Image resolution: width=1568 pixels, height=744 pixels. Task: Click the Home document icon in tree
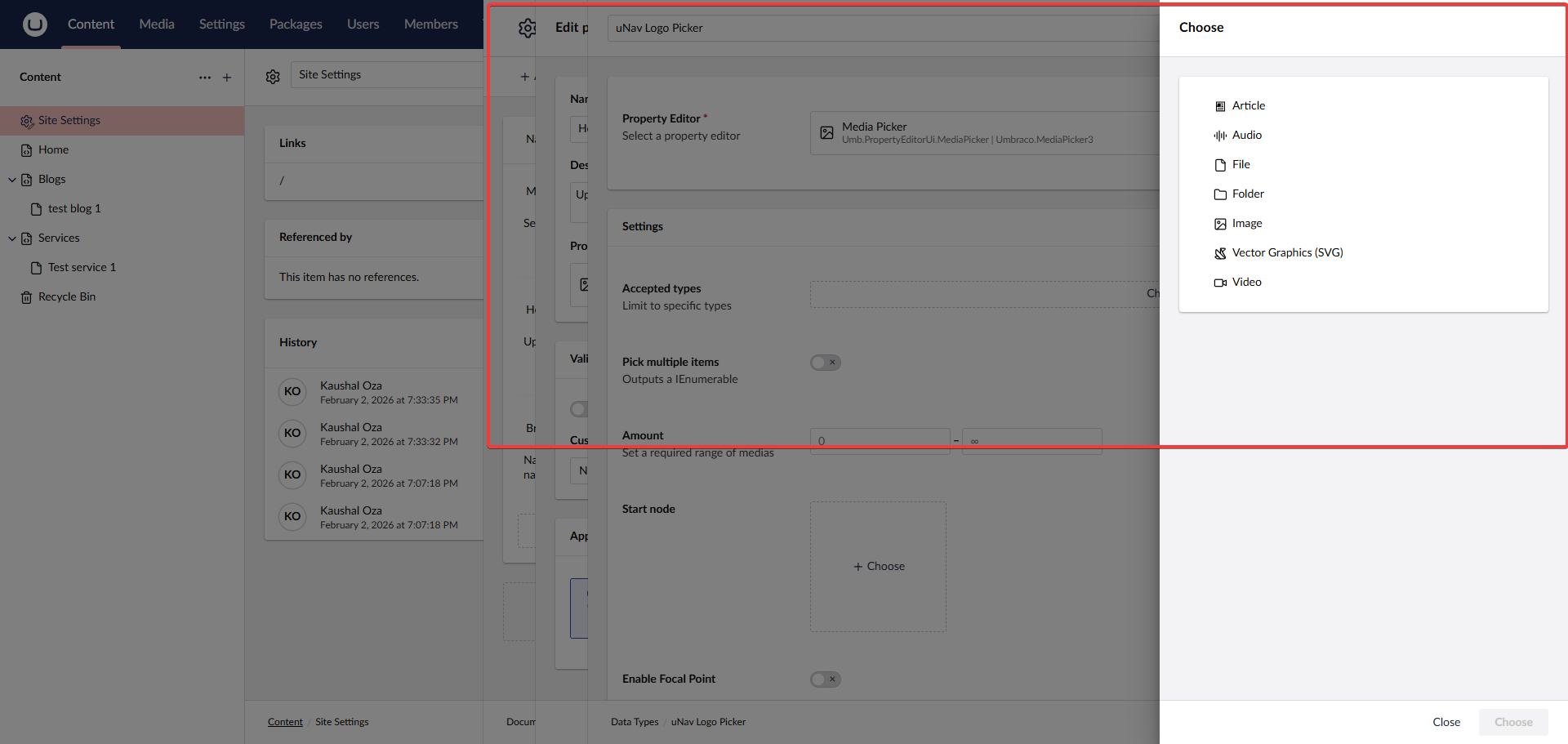(26, 150)
